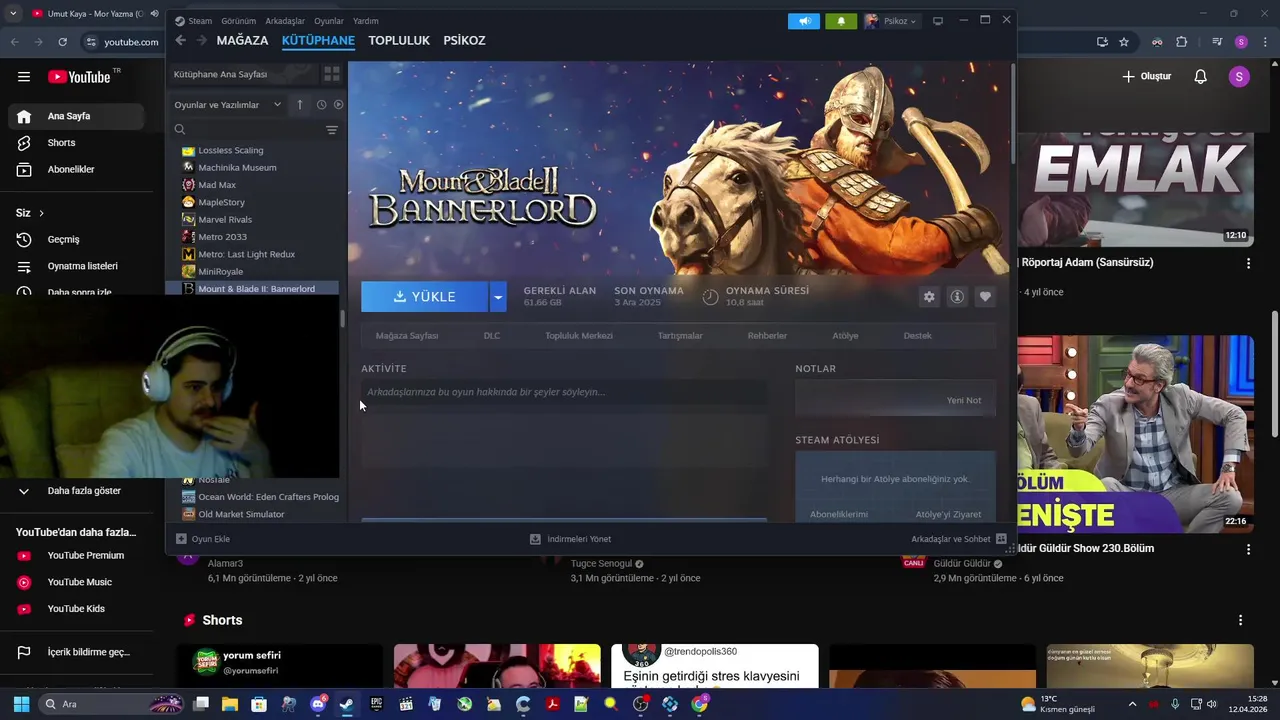This screenshot has height=720, width=1280.
Task: Show Bannerlord game info icon
Action: coord(957,297)
